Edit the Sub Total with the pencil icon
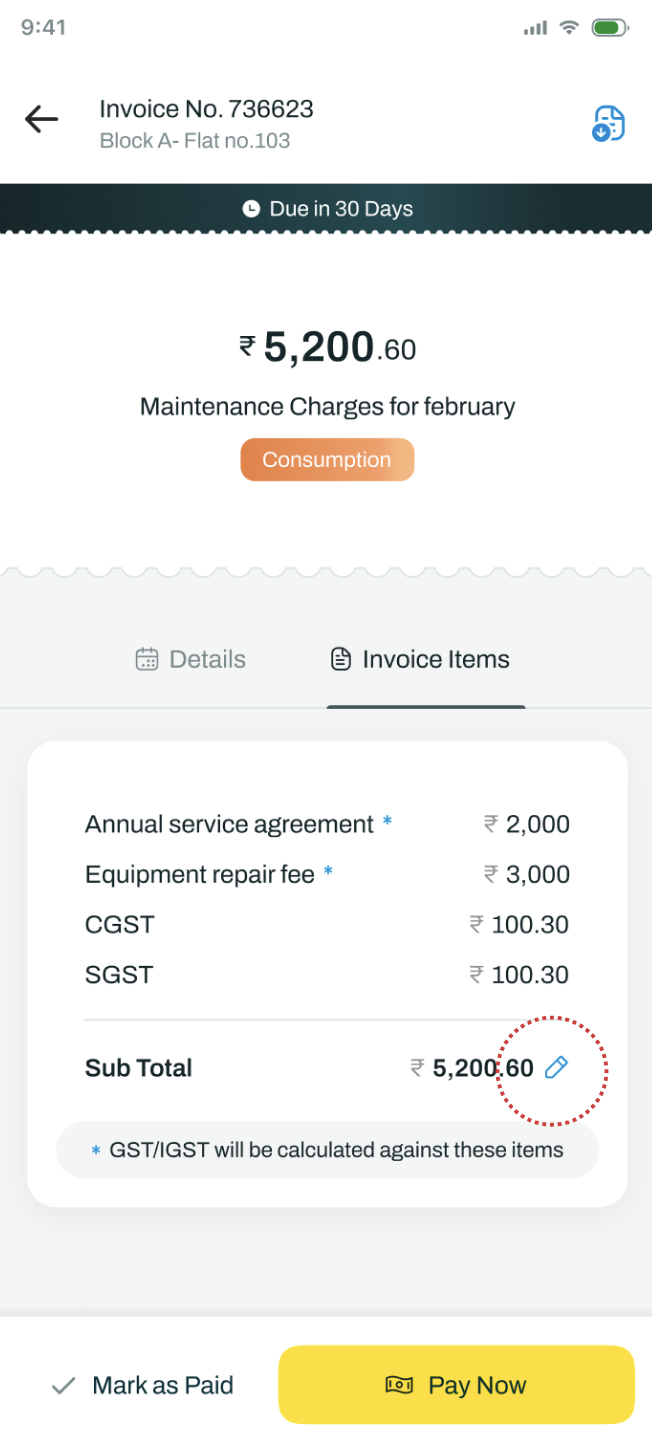 tap(556, 1068)
